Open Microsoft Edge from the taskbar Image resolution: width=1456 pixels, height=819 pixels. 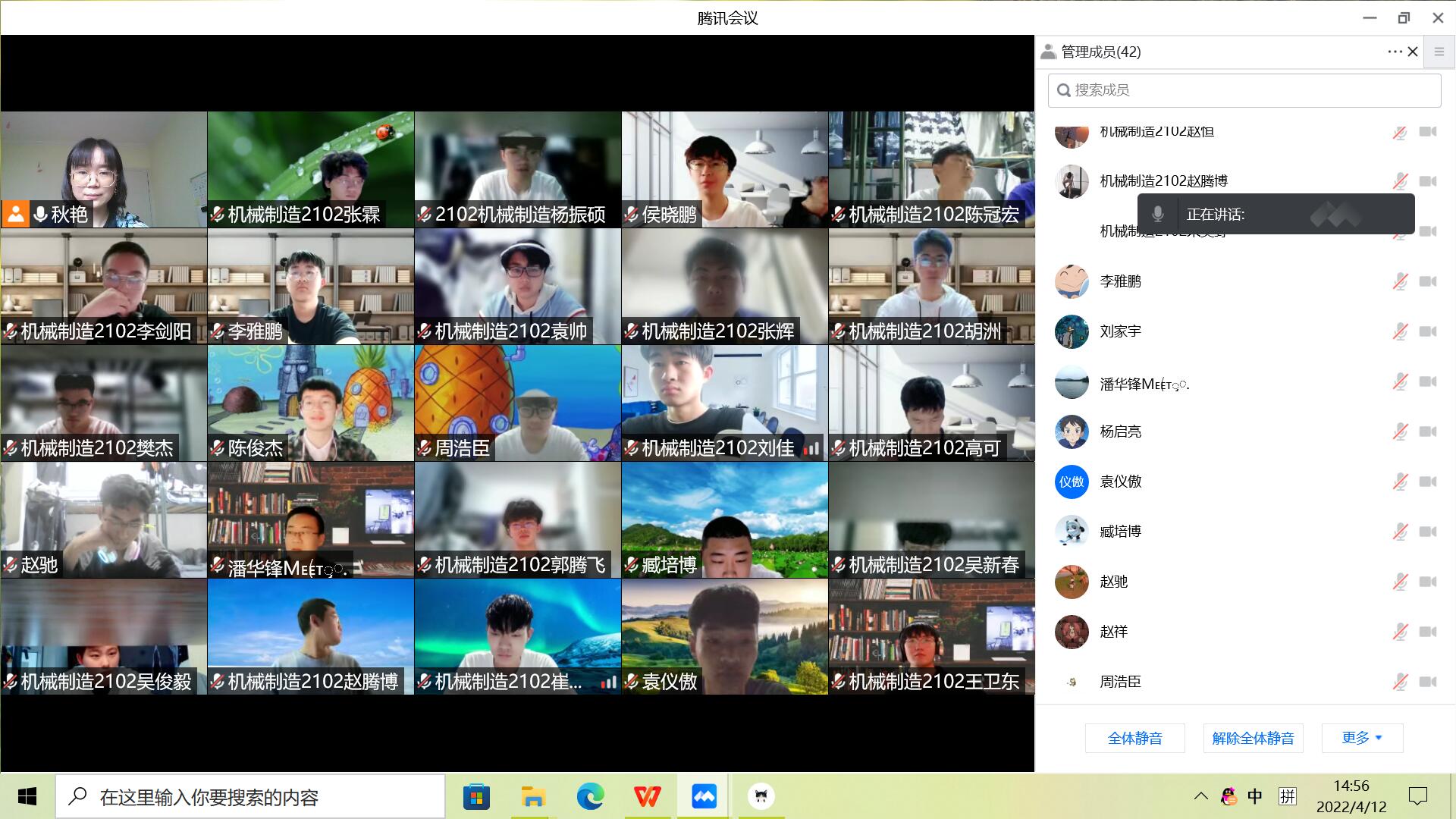coord(590,796)
